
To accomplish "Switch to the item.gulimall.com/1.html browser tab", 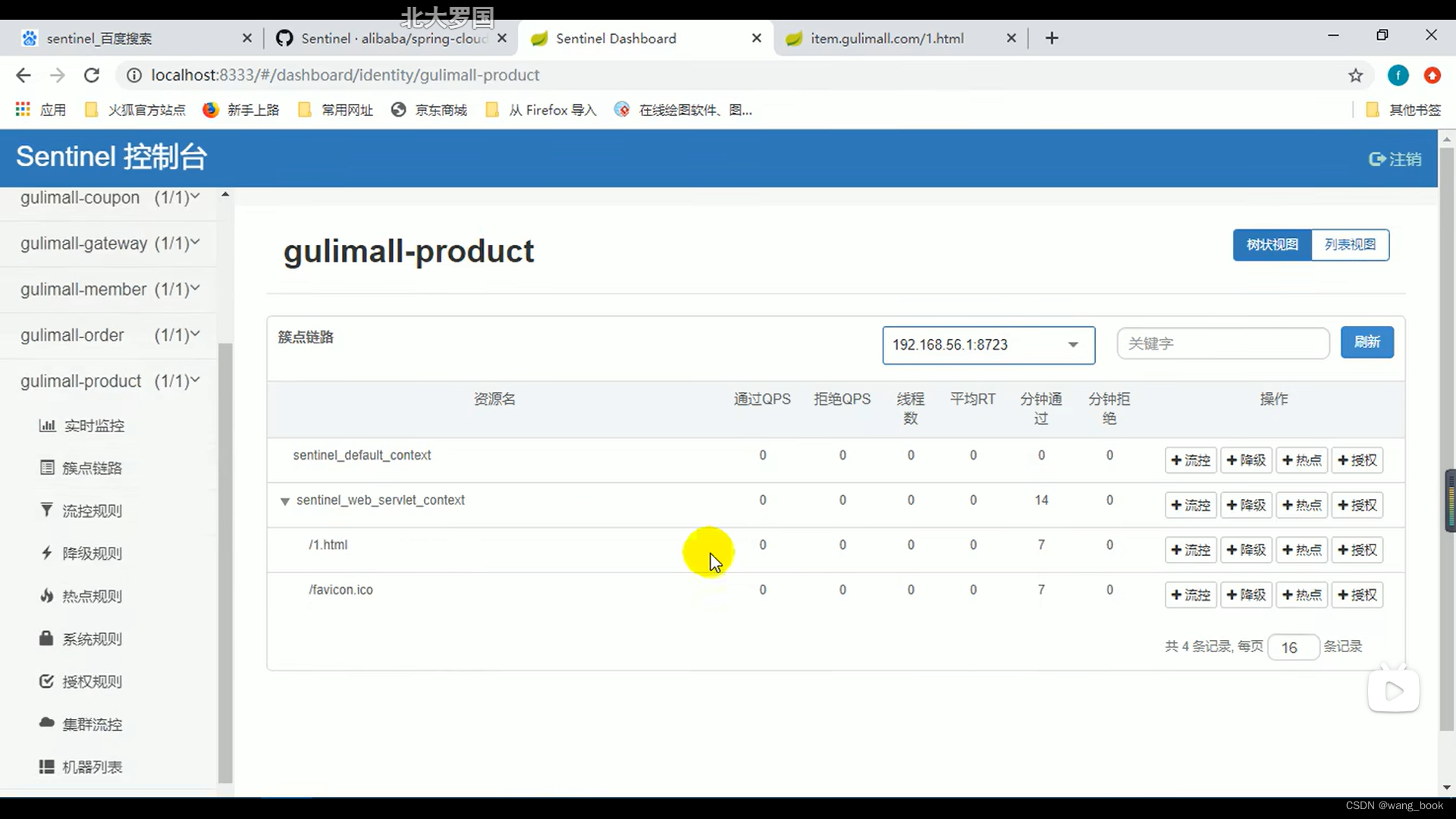I will click(x=886, y=39).
